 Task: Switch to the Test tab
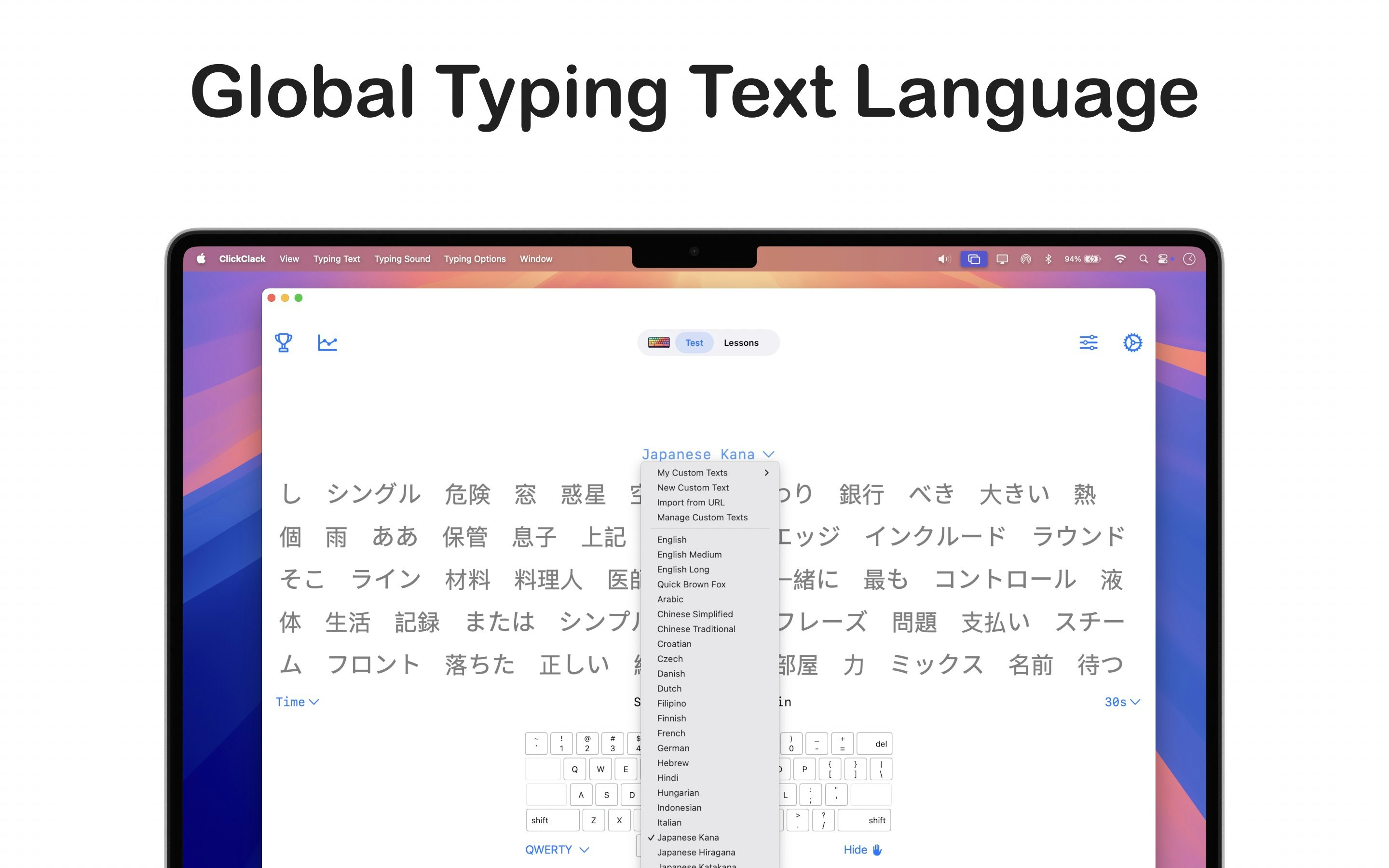[x=694, y=343]
